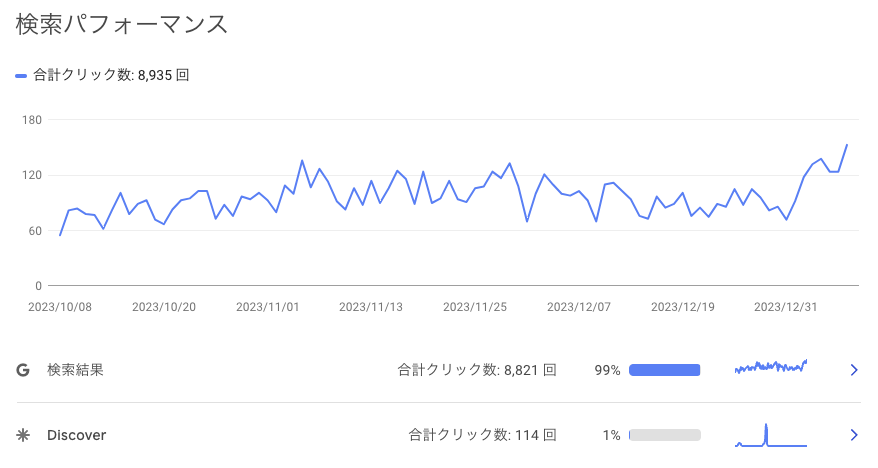Click the Google G icon
878x468 pixels.
[x=22, y=370]
